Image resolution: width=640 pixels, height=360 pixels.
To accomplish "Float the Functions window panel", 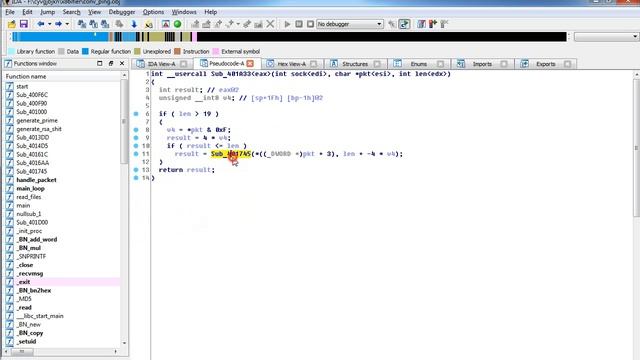I will (111, 63).
